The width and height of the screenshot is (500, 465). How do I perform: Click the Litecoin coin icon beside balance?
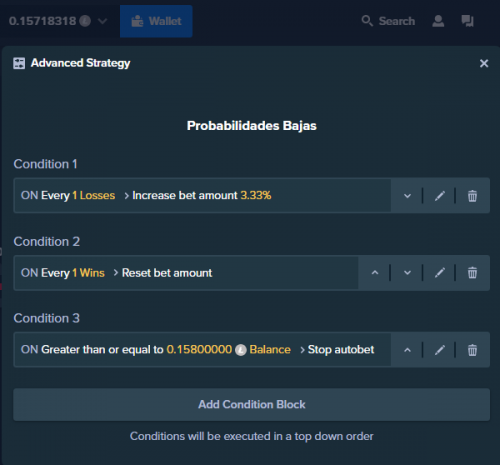tap(85, 21)
